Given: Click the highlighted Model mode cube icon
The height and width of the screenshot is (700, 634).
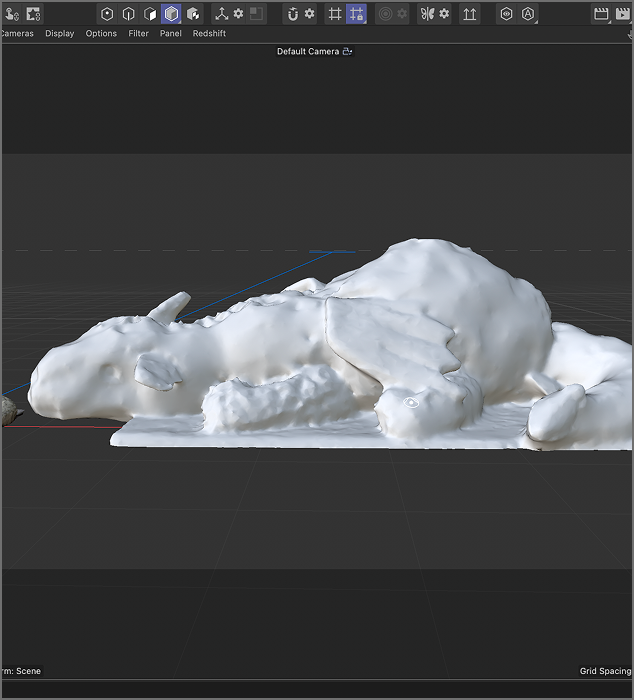Looking at the screenshot, I should [x=171, y=14].
